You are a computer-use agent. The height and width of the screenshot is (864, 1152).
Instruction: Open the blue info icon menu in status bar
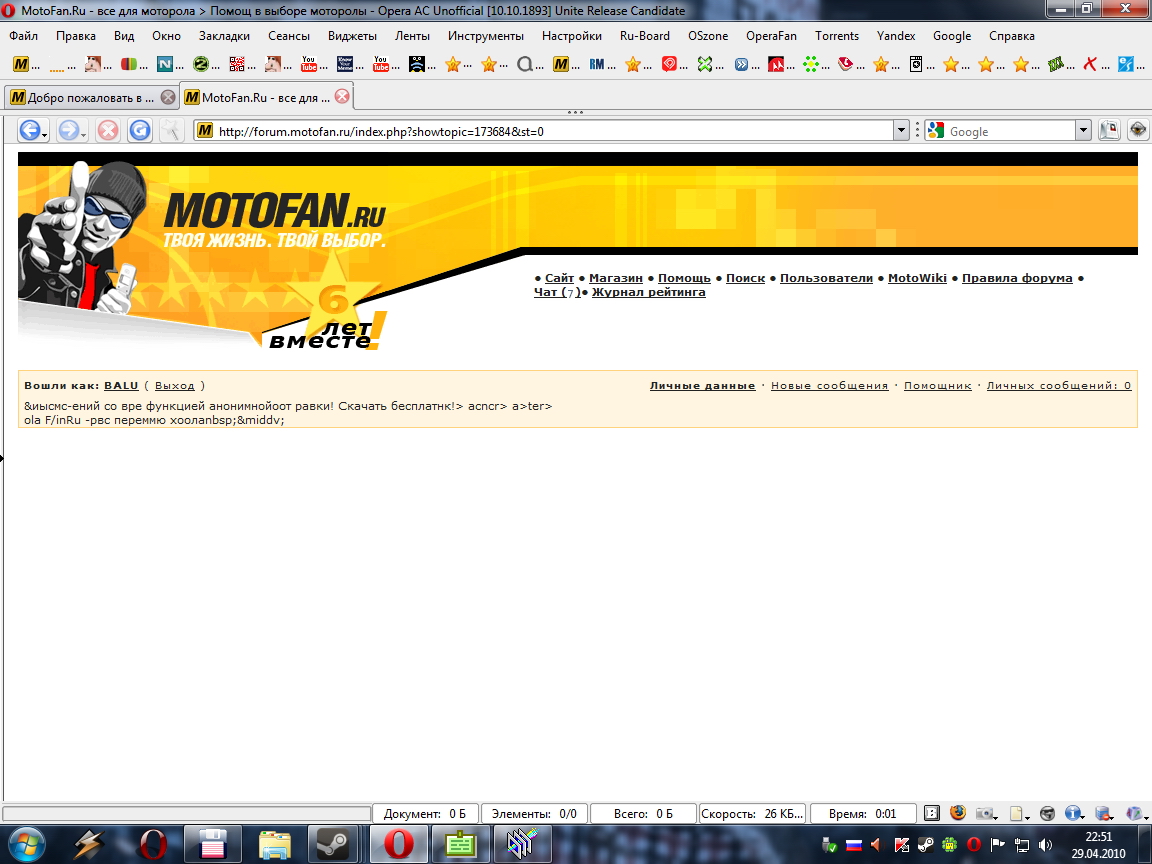click(x=1074, y=813)
